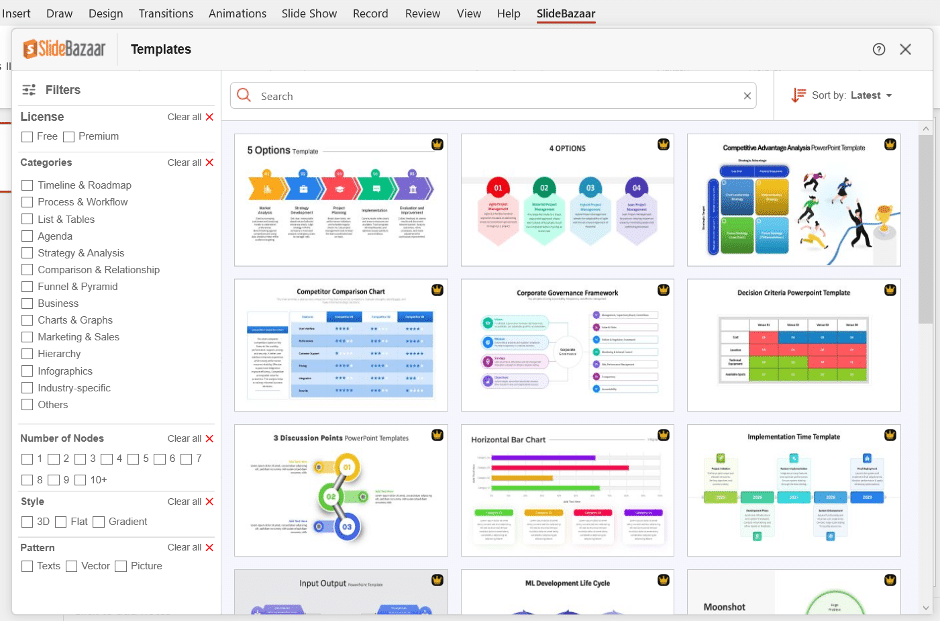941x622 pixels.
Task: Clear Pattern filters with the red X
Action: [x=209, y=548]
